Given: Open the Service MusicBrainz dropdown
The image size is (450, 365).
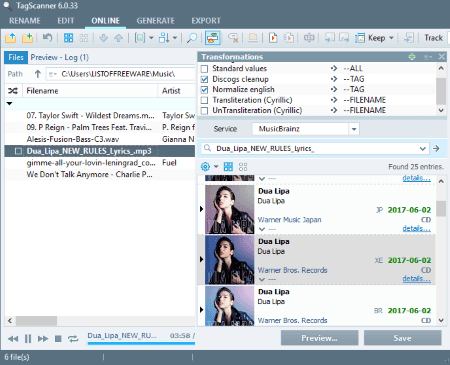Looking at the screenshot, I should click(354, 129).
